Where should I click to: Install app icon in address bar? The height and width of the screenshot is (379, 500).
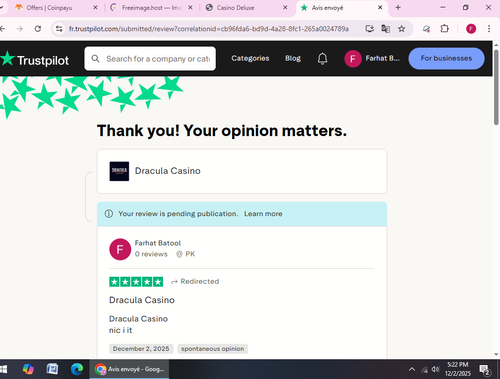tap(369, 29)
